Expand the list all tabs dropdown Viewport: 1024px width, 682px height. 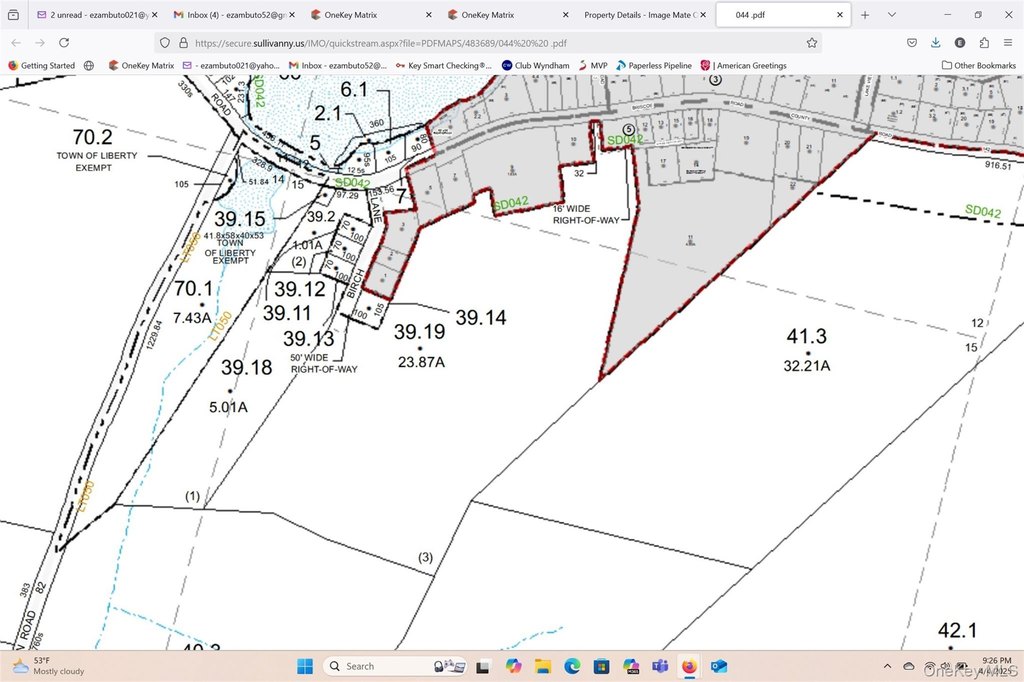pyautogui.click(x=890, y=15)
